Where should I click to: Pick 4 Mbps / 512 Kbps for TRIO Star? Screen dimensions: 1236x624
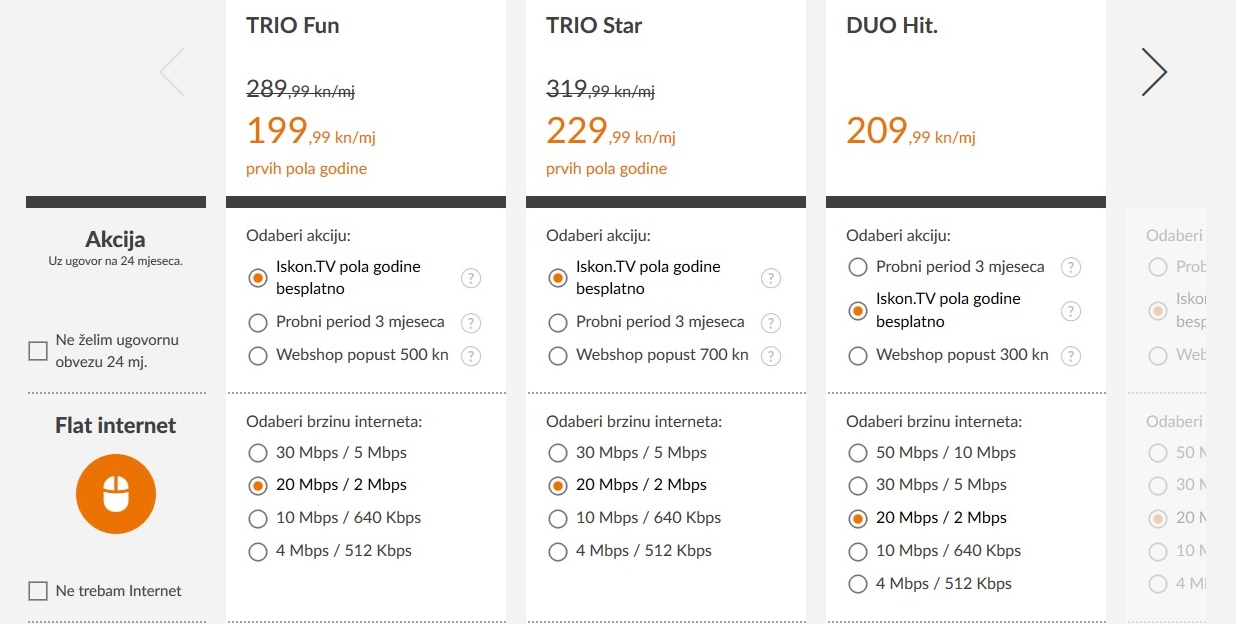[x=558, y=551]
